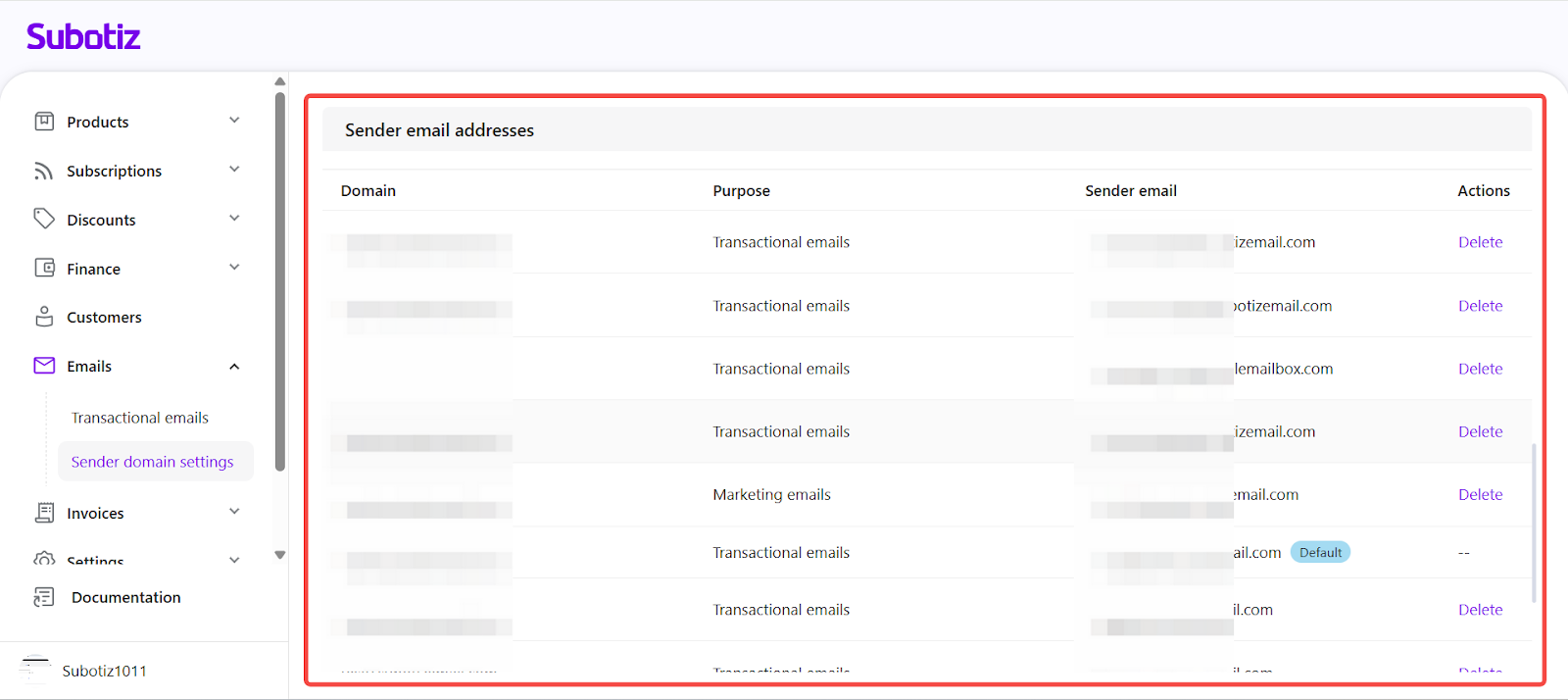Click the Finance wallet icon
1568x700 pixels.
click(44, 268)
